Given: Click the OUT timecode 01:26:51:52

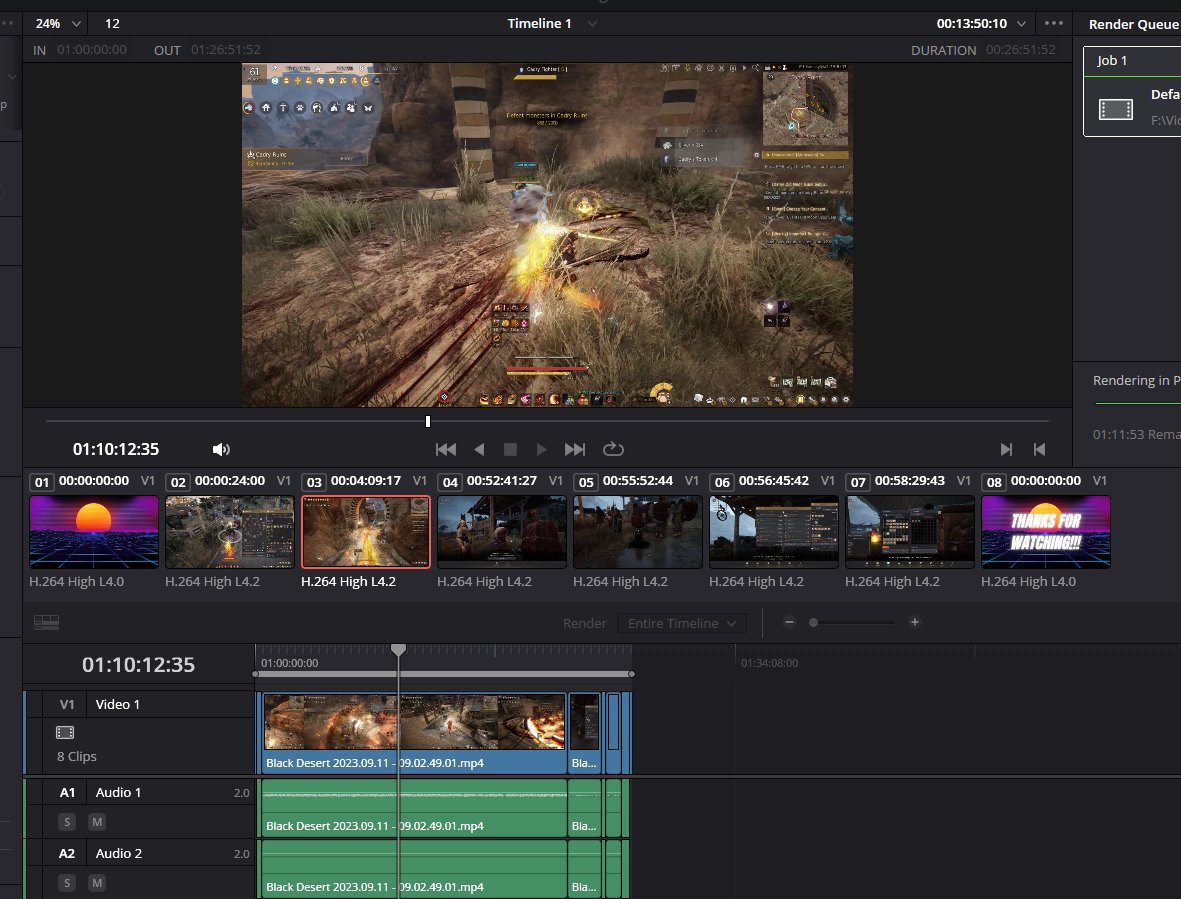Looking at the screenshot, I should pyautogui.click(x=226, y=50).
